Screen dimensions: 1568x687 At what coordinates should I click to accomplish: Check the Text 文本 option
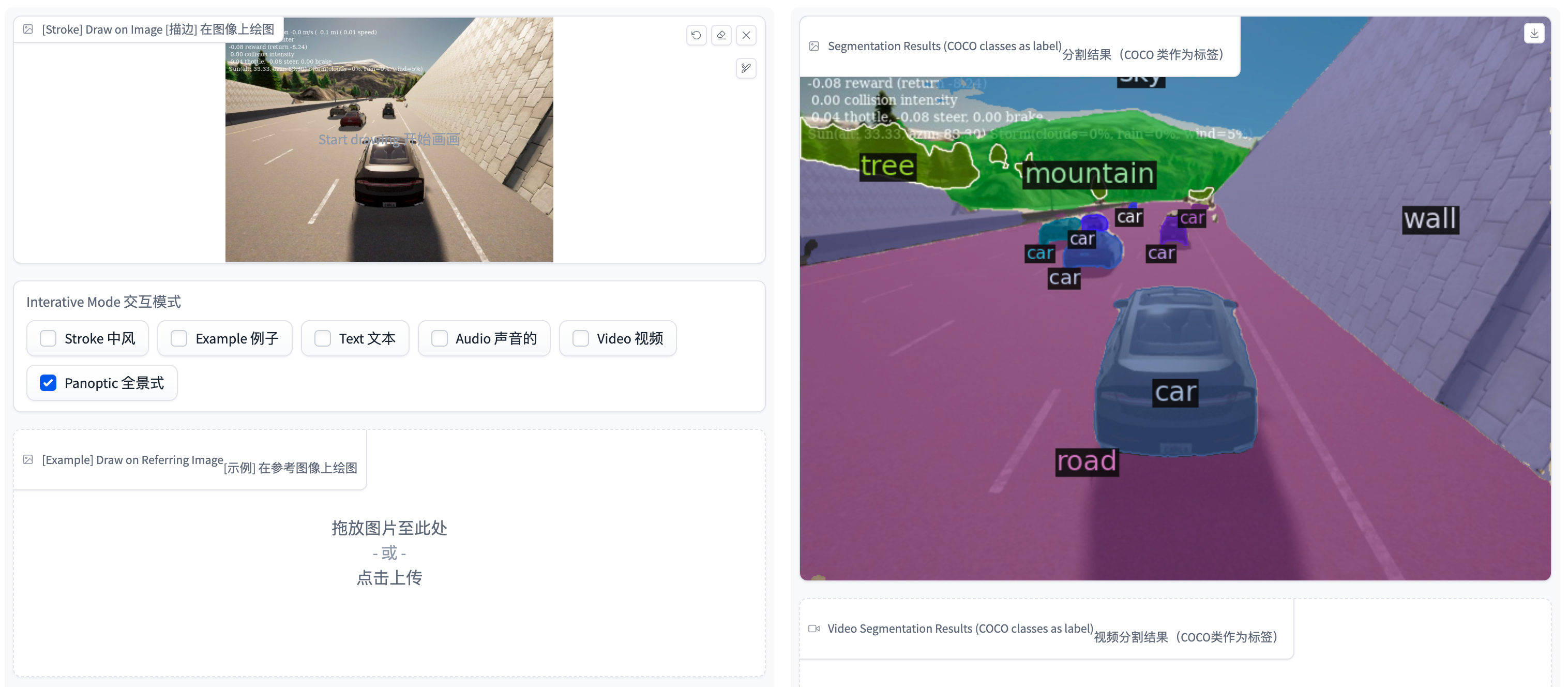323,338
